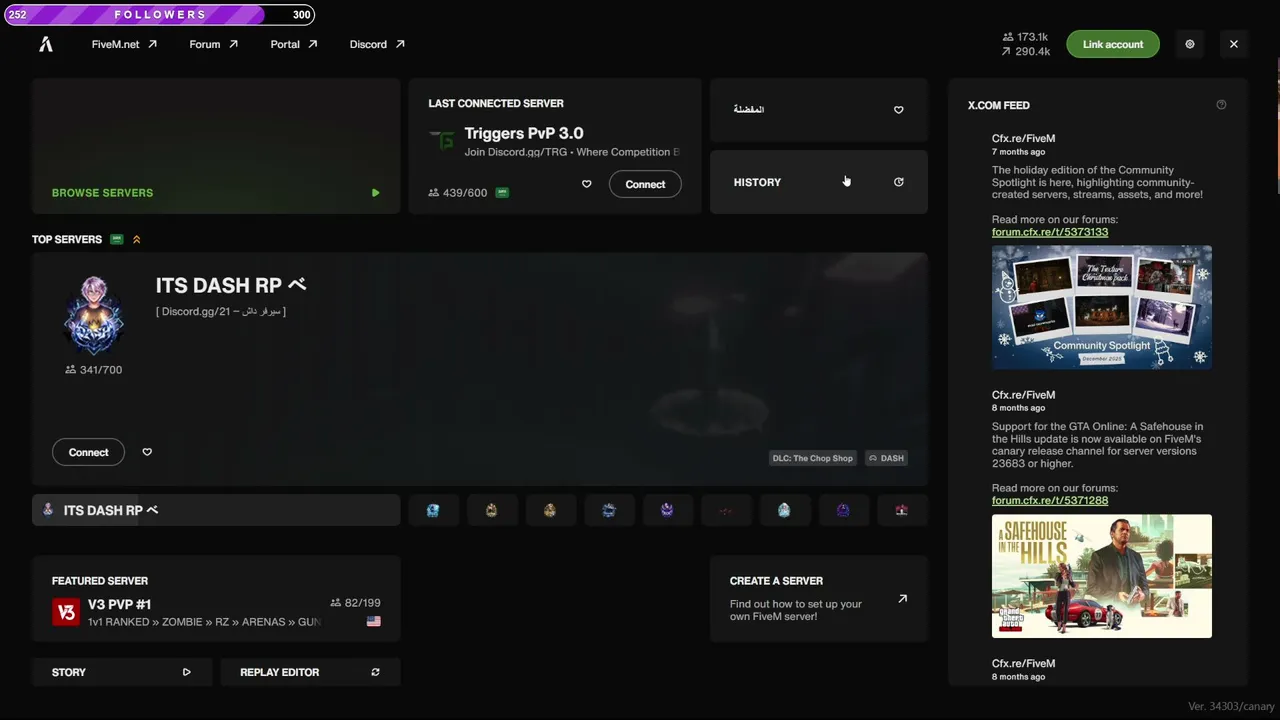1280x720 pixels.
Task: Open the forum.cfx.re/t/5371288 link
Action: coord(1050,500)
